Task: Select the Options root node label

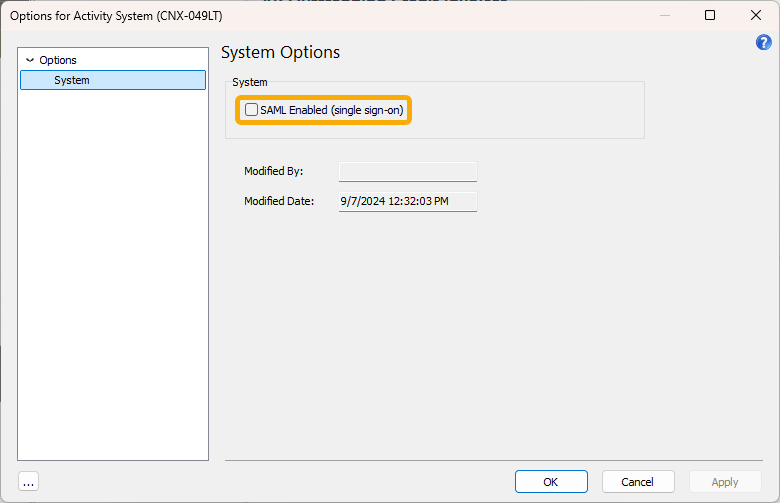Action: (58, 60)
